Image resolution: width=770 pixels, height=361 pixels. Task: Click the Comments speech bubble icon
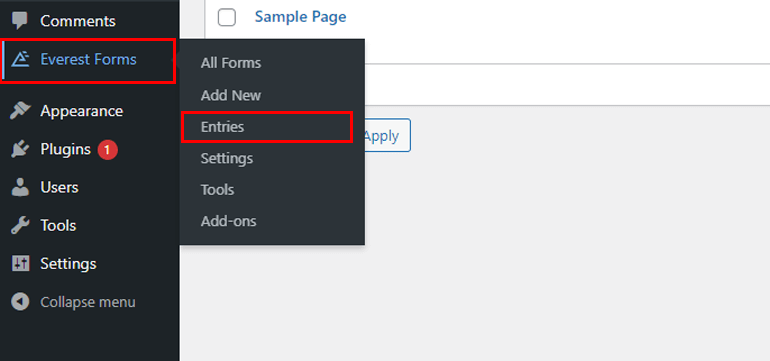[20, 21]
